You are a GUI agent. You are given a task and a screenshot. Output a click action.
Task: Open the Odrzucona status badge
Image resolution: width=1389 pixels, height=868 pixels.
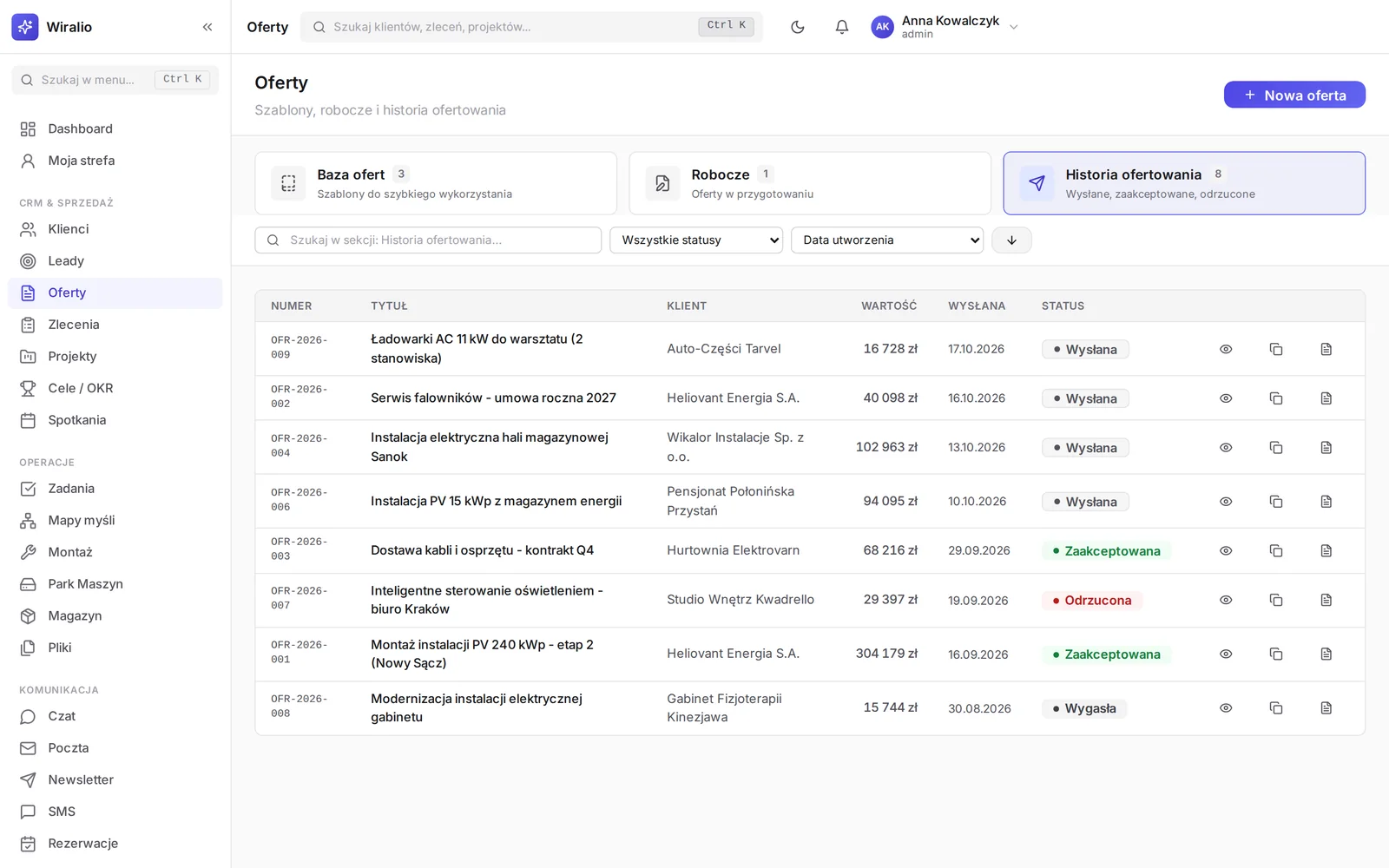click(x=1092, y=601)
